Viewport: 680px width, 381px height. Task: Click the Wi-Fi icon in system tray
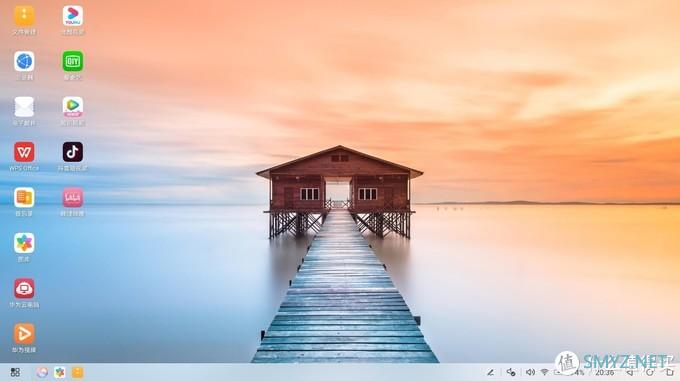545,372
